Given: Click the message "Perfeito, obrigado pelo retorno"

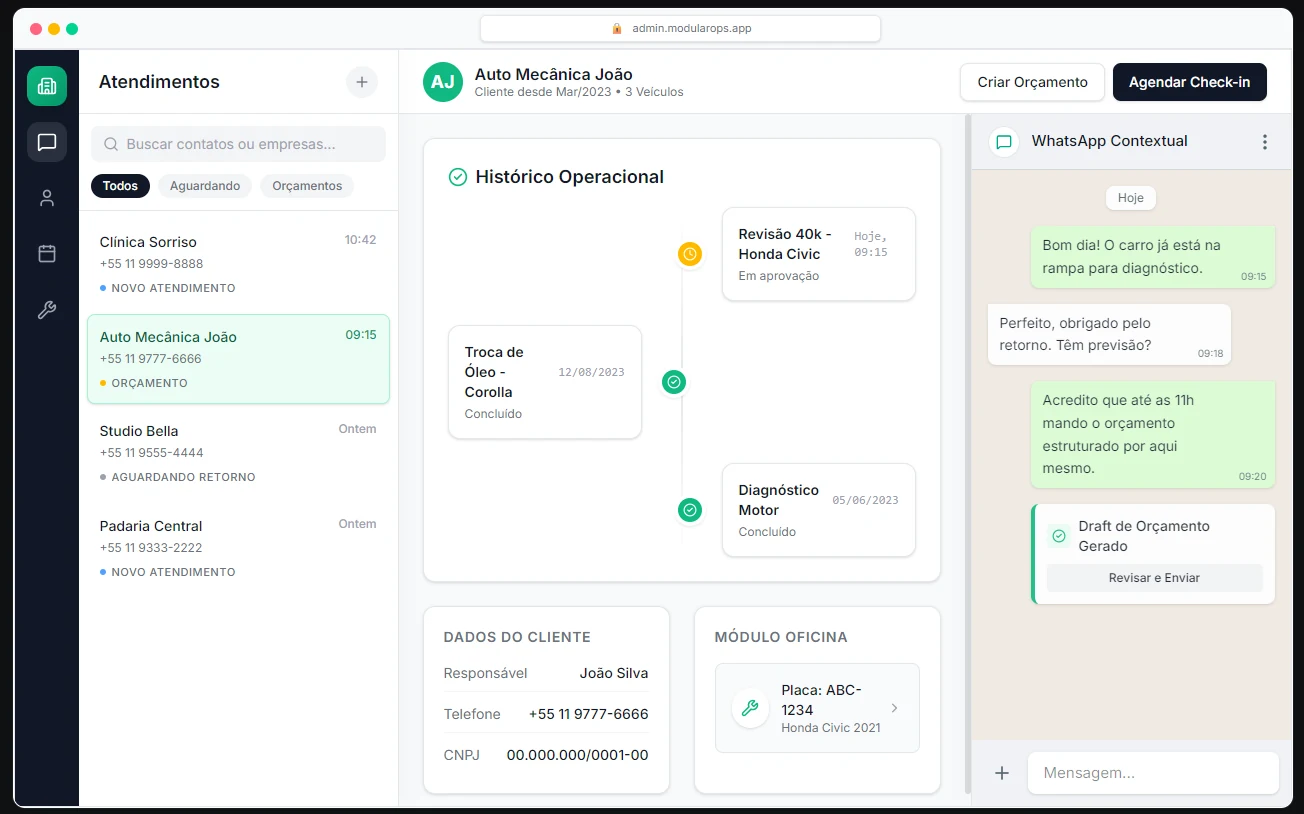Looking at the screenshot, I should (1109, 335).
